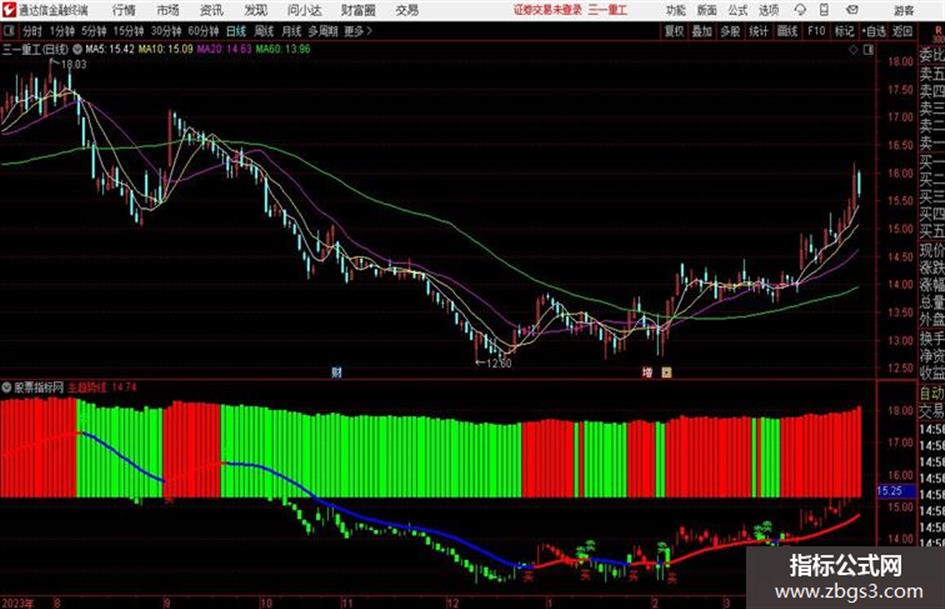This screenshot has width=945, height=609.
Task: Open the 选项 menu
Action: [x=768, y=10]
